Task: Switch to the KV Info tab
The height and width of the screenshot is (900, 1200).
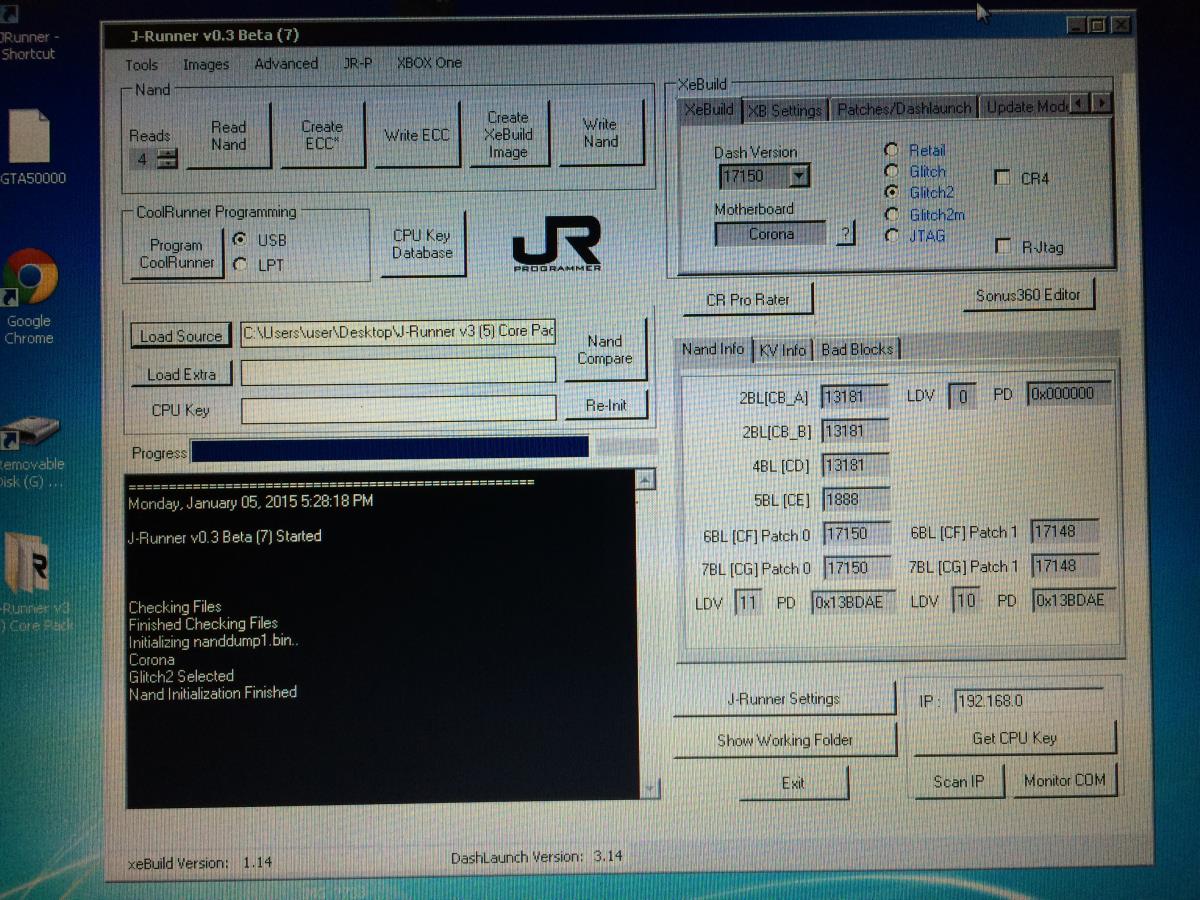Action: (782, 350)
